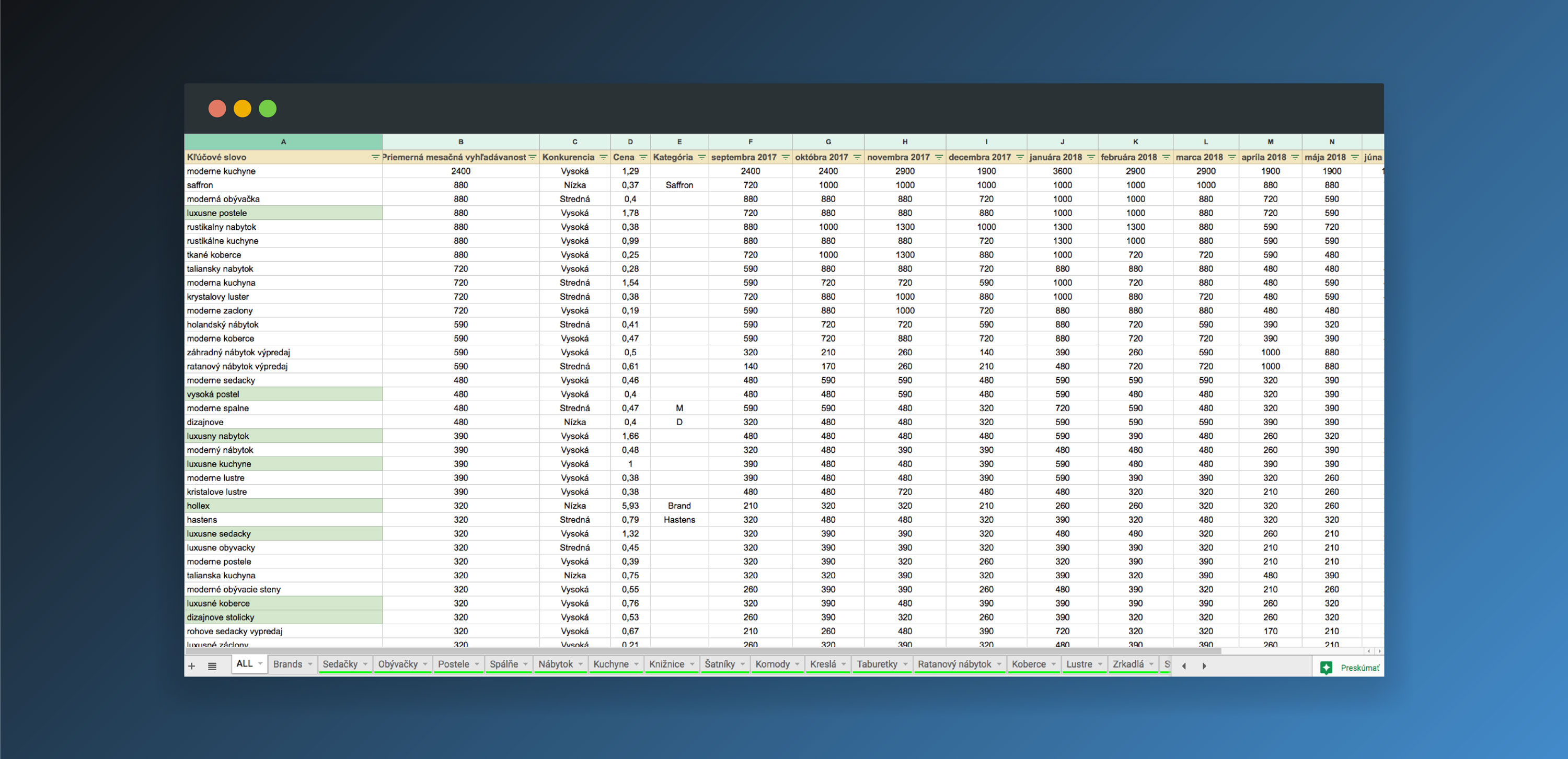Select column E header
The image size is (1568, 759).
tap(679, 142)
